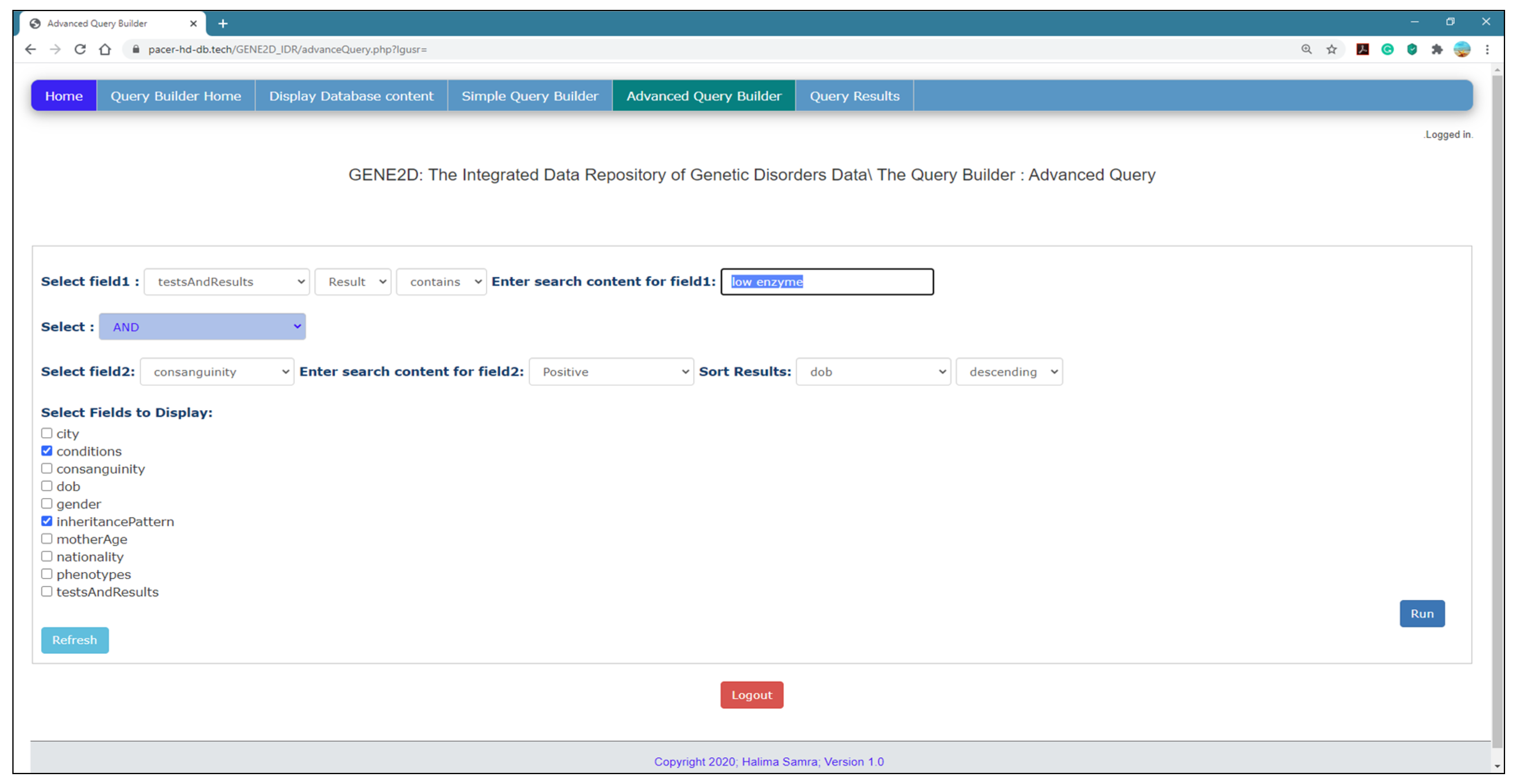The height and width of the screenshot is (784, 1517).
Task: Click the red Logout button
Action: click(752, 695)
